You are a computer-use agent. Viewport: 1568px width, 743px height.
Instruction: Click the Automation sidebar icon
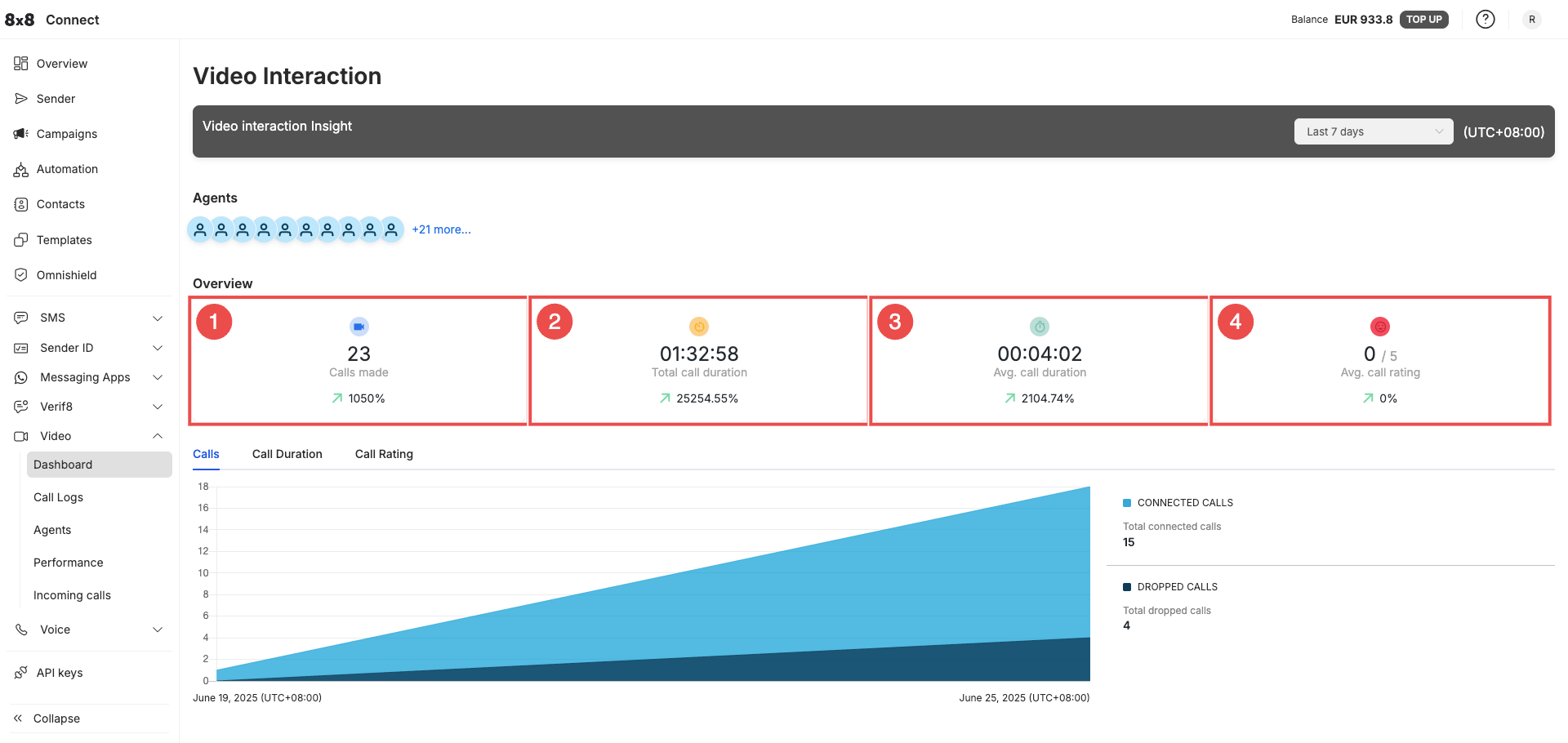[21, 170]
